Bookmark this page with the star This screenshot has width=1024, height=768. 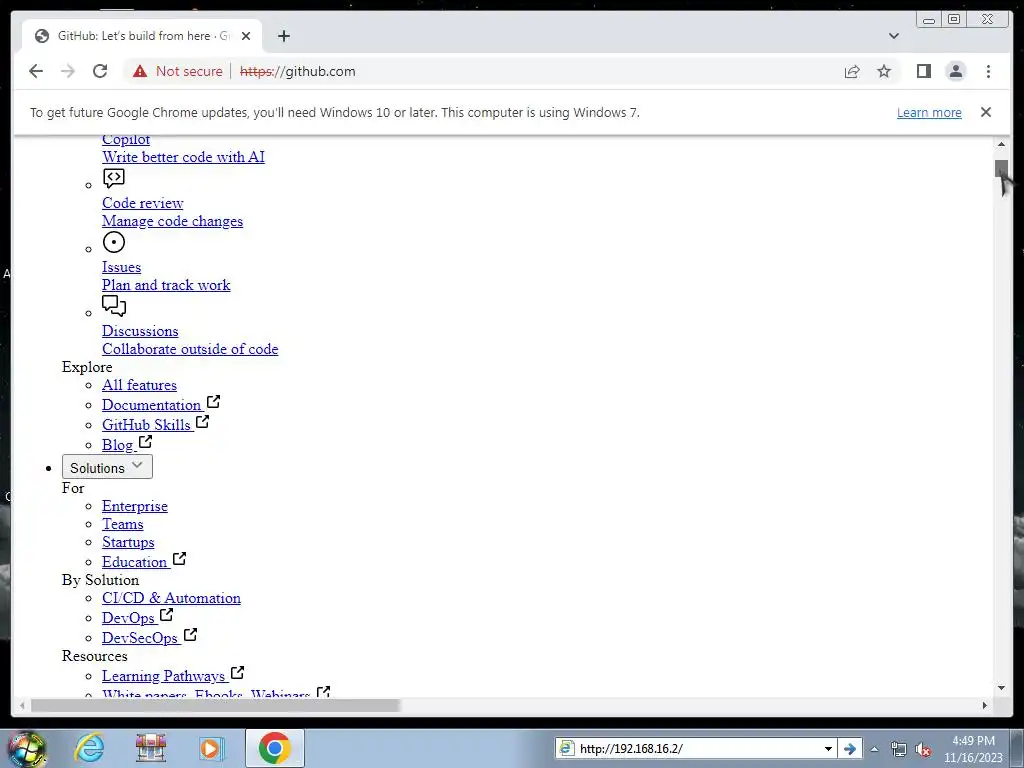click(x=884, y=71)
